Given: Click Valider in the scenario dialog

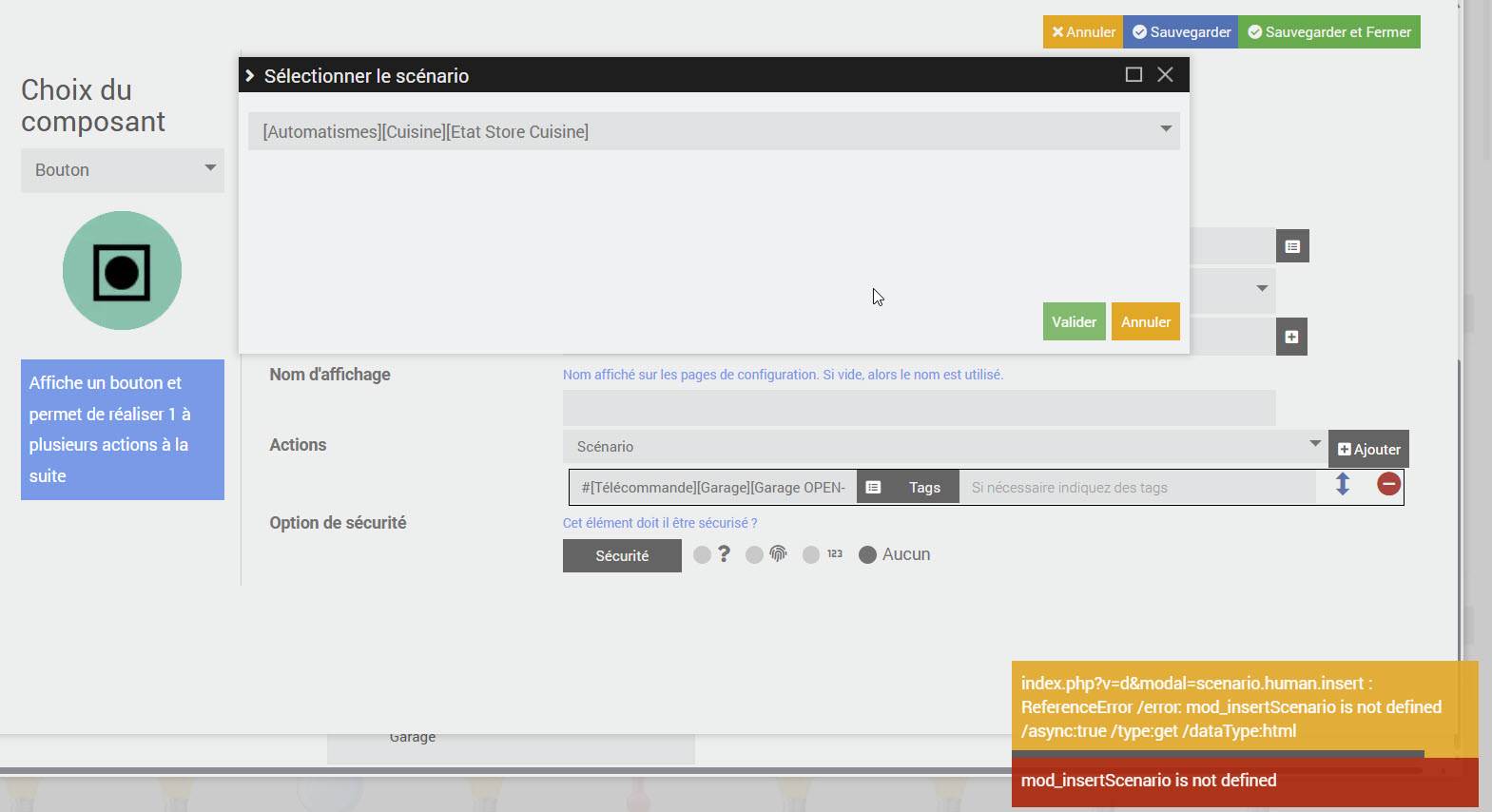Looking at the screenshot, I should point(1074,321).
